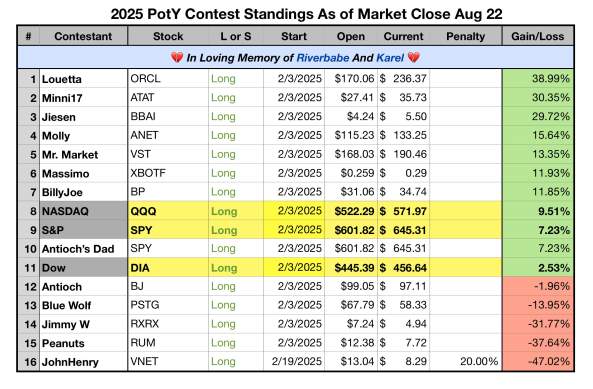Select the yellow QQQ stock cell
Viewport: 593px width, 389px height.
tap(168, 211)
